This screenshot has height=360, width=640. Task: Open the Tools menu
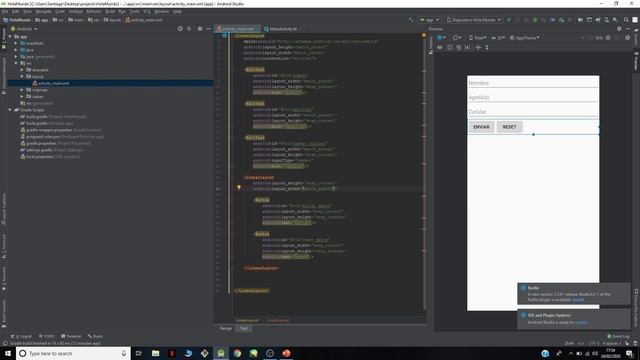click(x=134, y=11)
